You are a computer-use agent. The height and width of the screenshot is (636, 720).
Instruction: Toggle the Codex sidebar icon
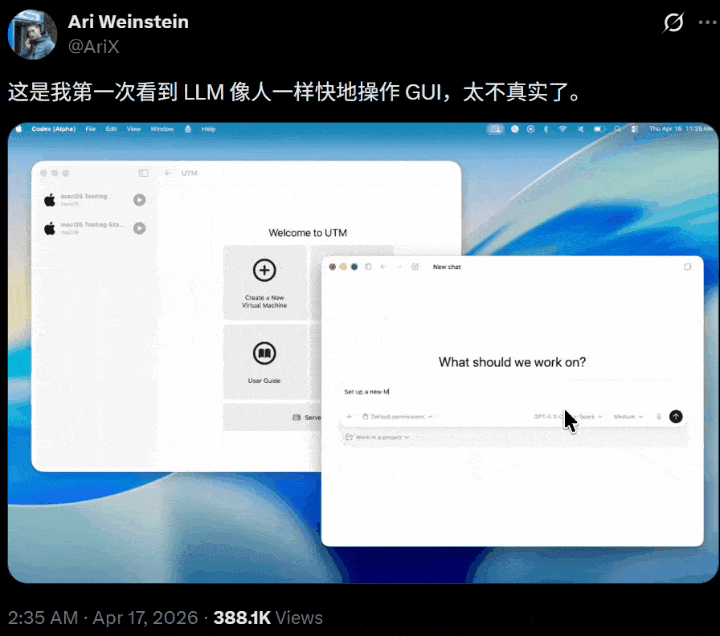pyautogui.click(x=368, y=267)
